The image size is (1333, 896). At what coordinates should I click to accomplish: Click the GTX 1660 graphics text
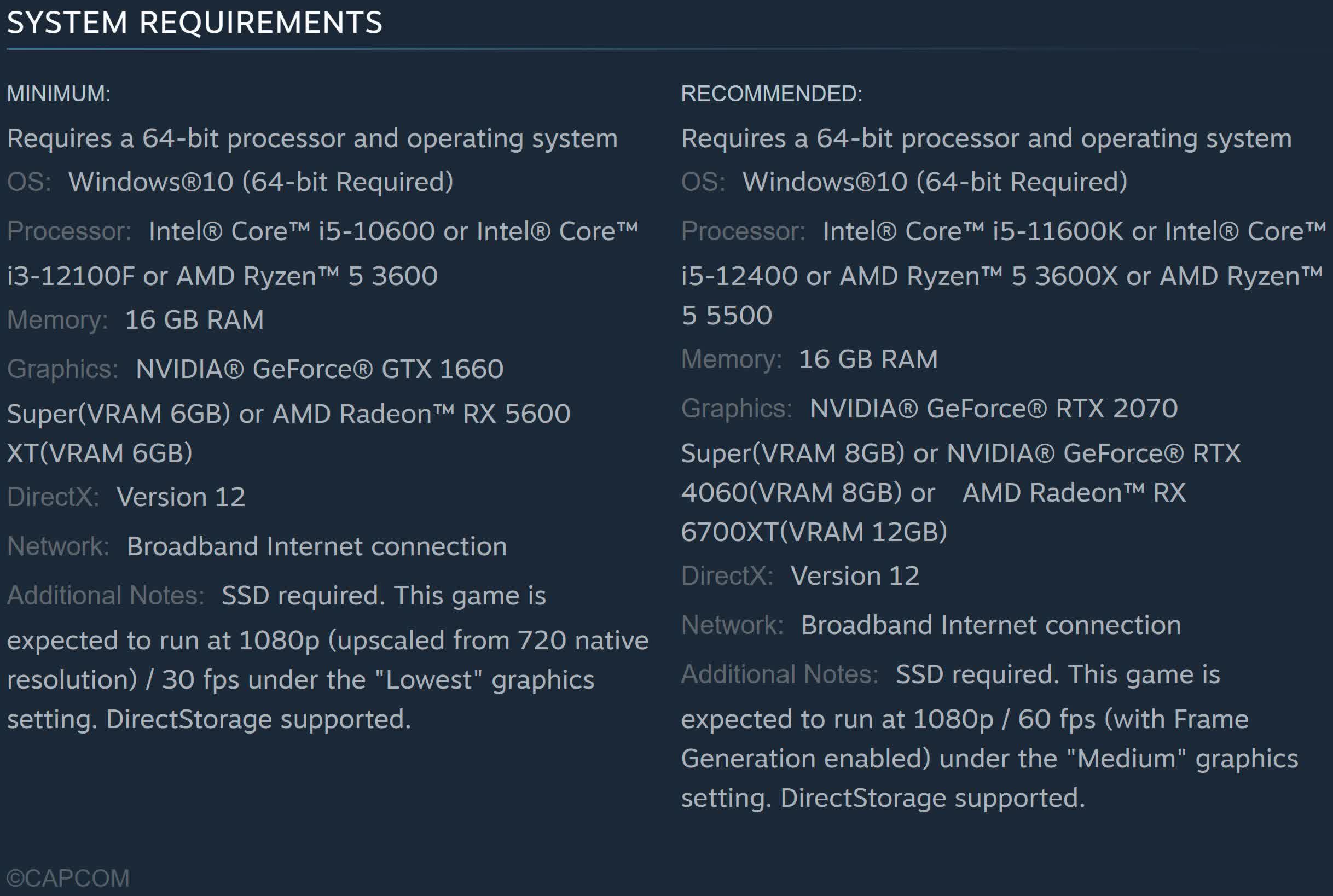442,369
